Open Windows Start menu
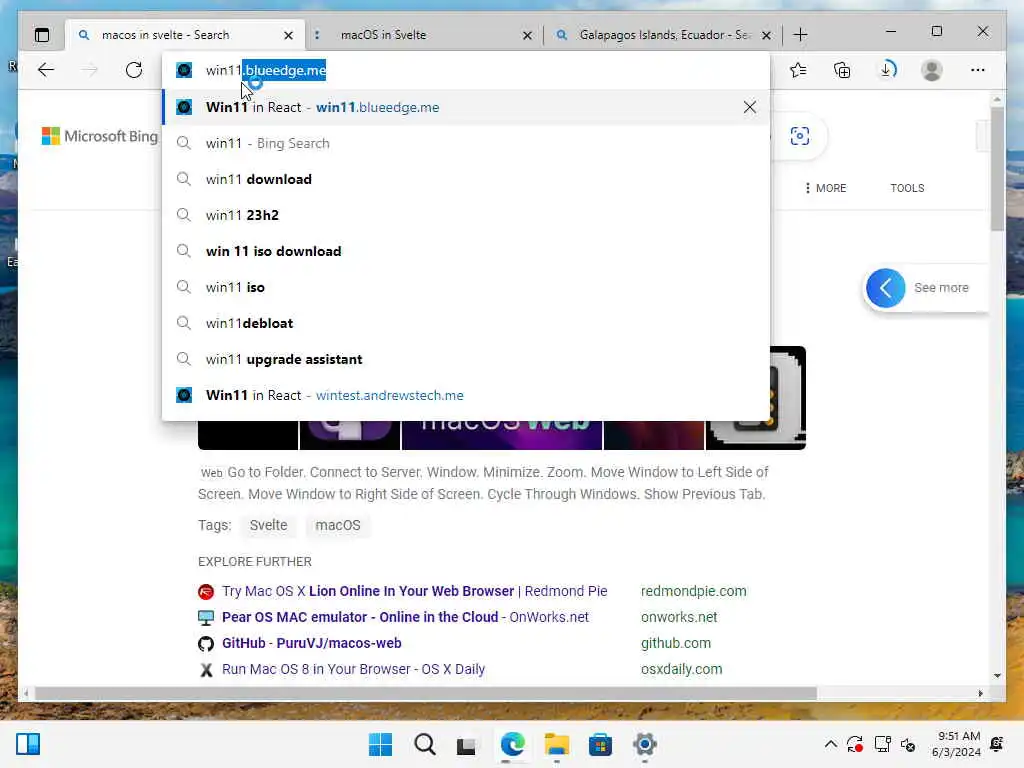This screenshot has height=768, width=1024. tap(380, 744)
